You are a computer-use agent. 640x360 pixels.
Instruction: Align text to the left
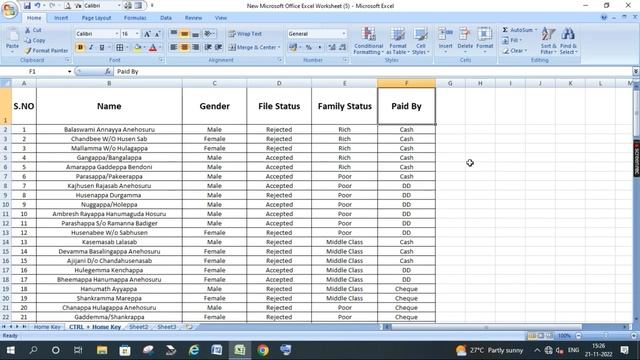click(x=173, y=48)
